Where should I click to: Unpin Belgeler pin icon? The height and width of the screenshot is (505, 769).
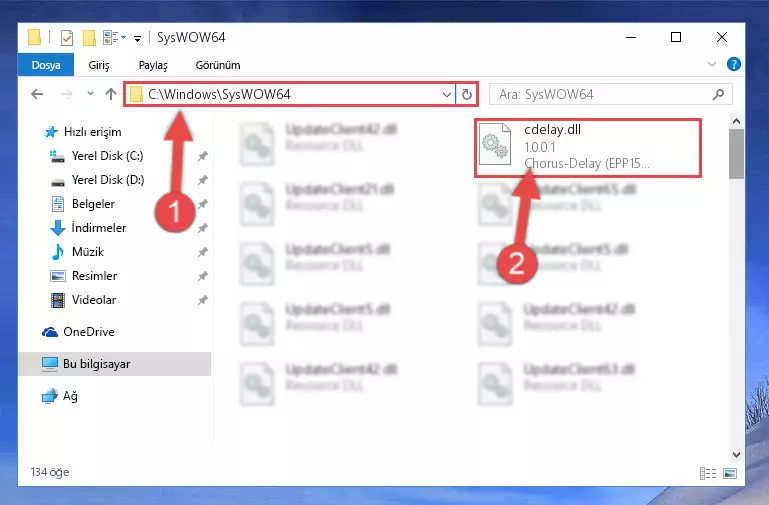click(202, 204)
